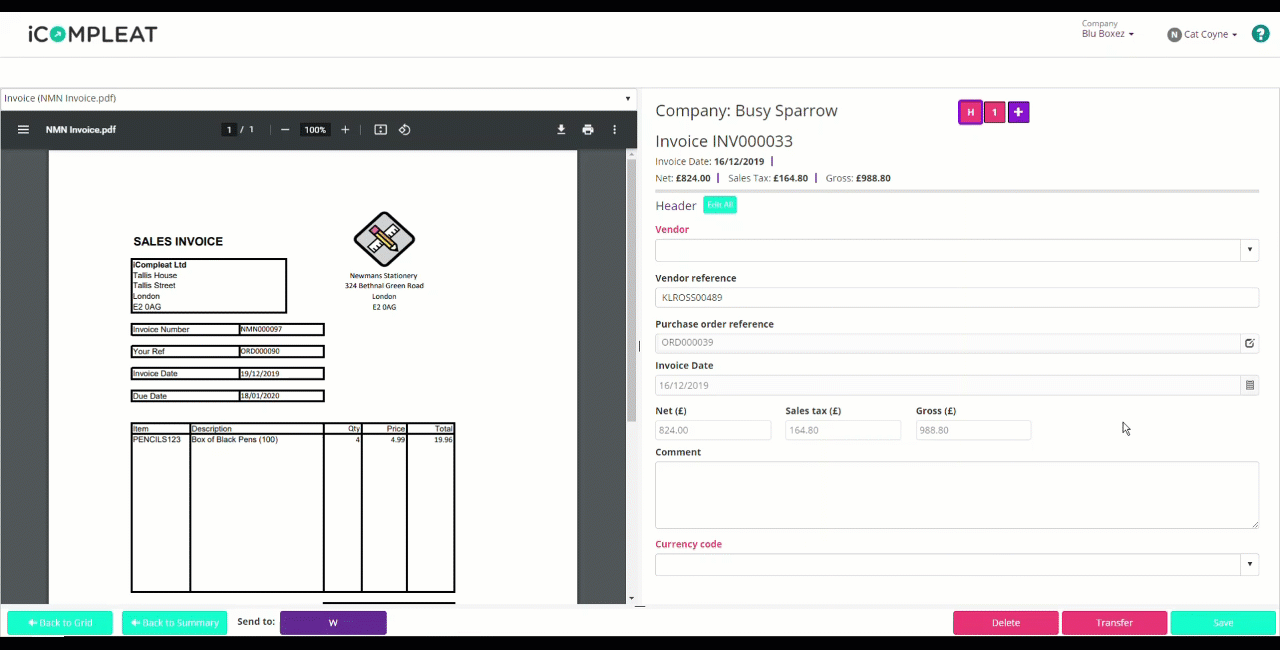The height and width of the screenshot is (650, 1280).
Task: Delete the invoice
Action: coord(1006,623)
